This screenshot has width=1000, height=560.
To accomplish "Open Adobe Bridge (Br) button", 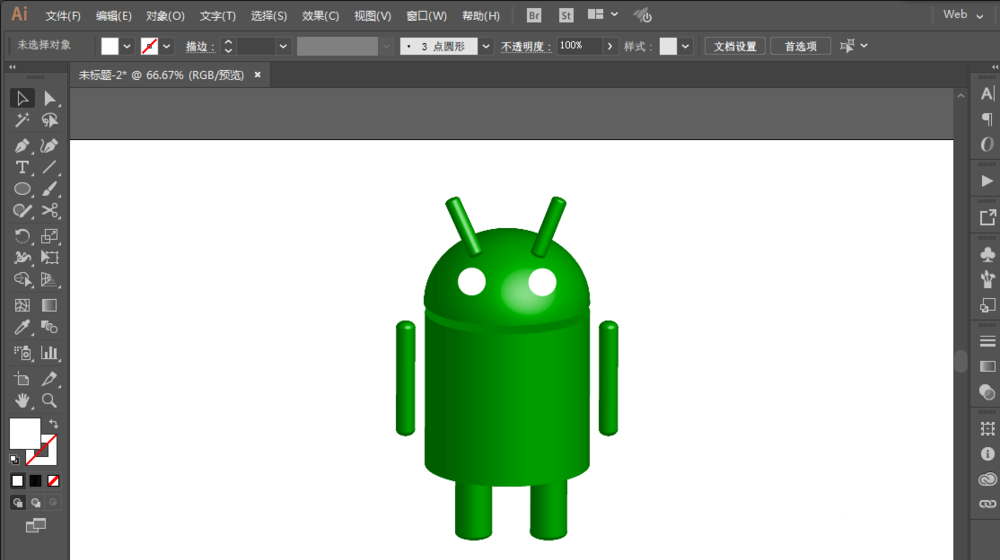I will coord(534,15).
